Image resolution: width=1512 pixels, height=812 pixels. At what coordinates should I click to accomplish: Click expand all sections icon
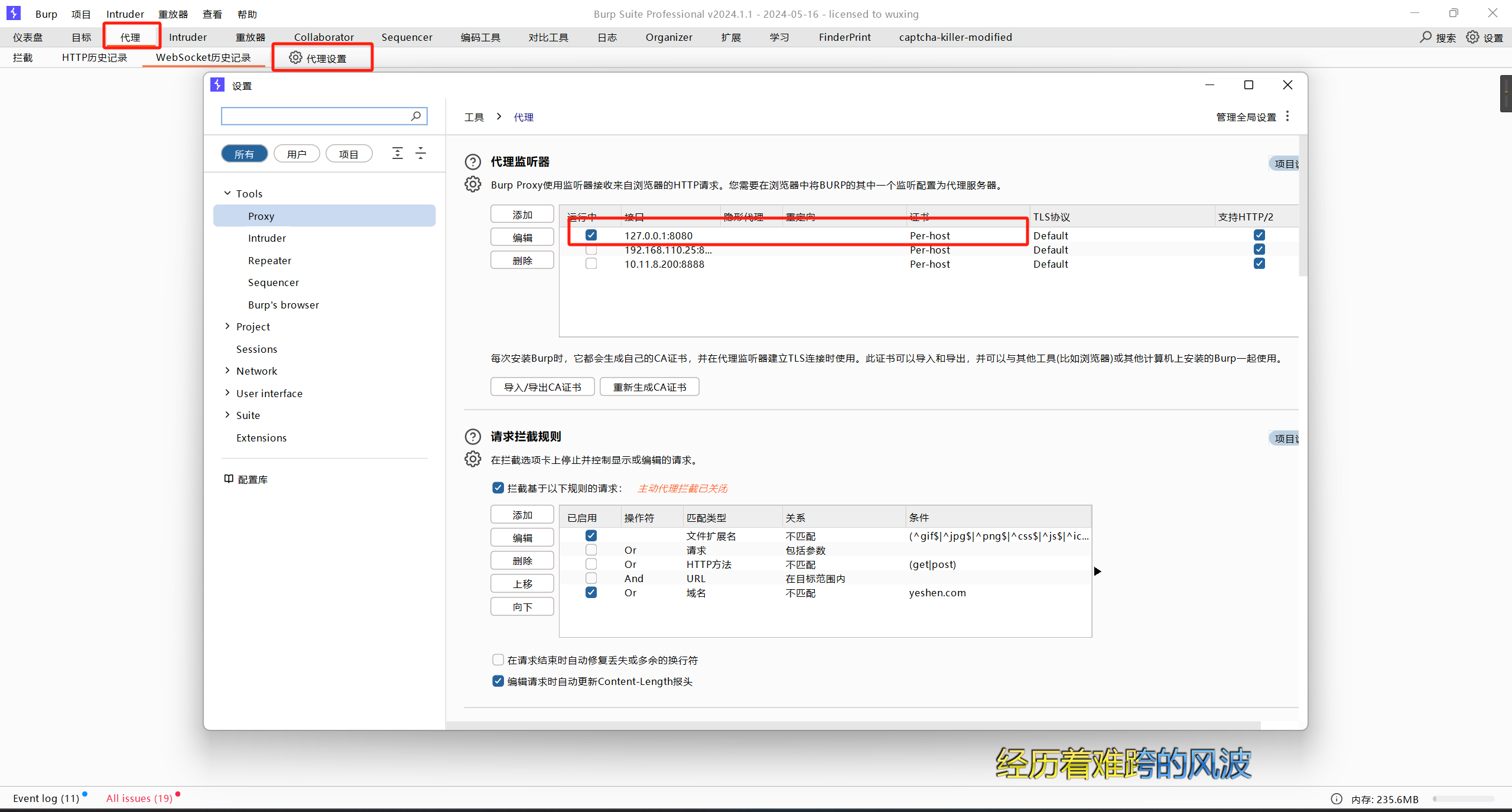(x=398, y=154)
